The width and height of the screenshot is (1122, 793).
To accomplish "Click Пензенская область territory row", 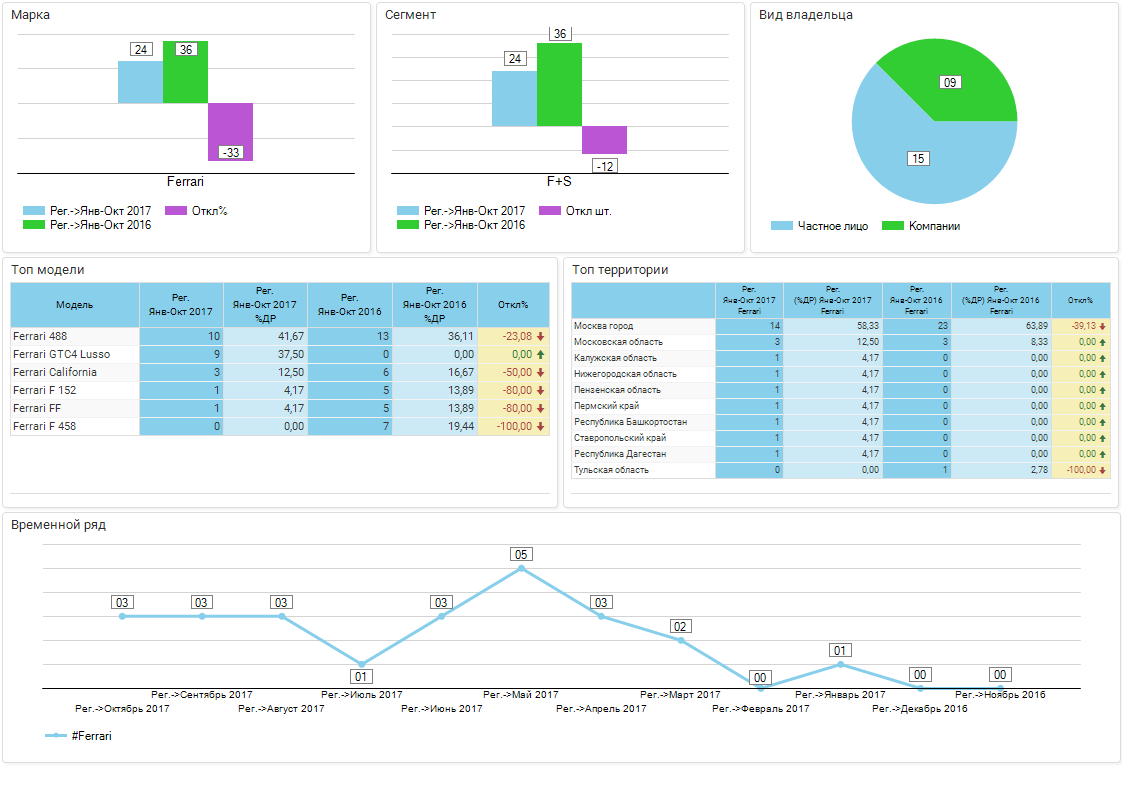I will point(841,390).
